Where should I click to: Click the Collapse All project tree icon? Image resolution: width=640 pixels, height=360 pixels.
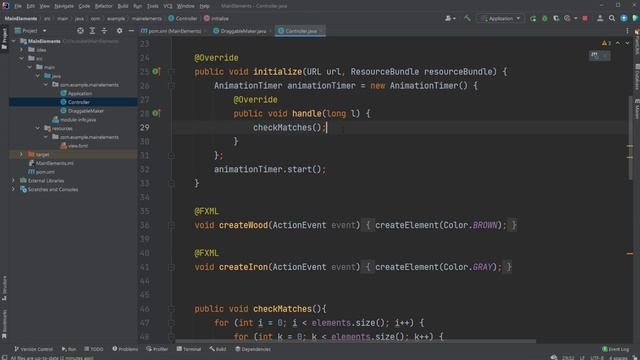coord(104,31)
